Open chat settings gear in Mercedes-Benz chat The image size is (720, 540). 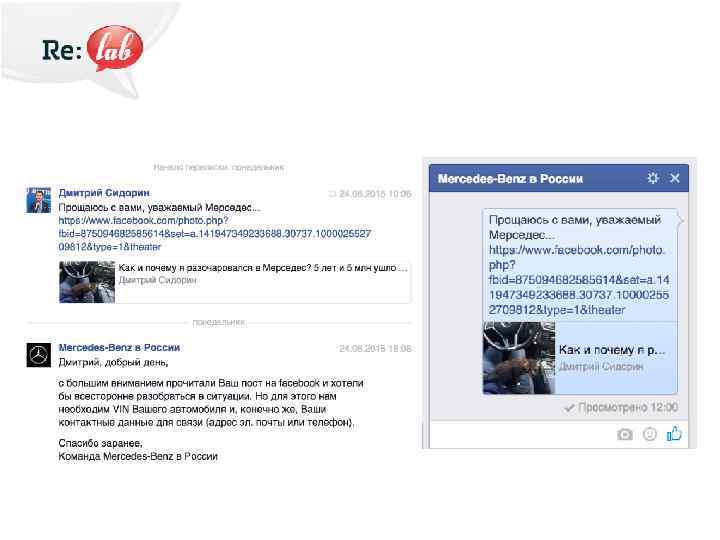[x=652, y=178]
